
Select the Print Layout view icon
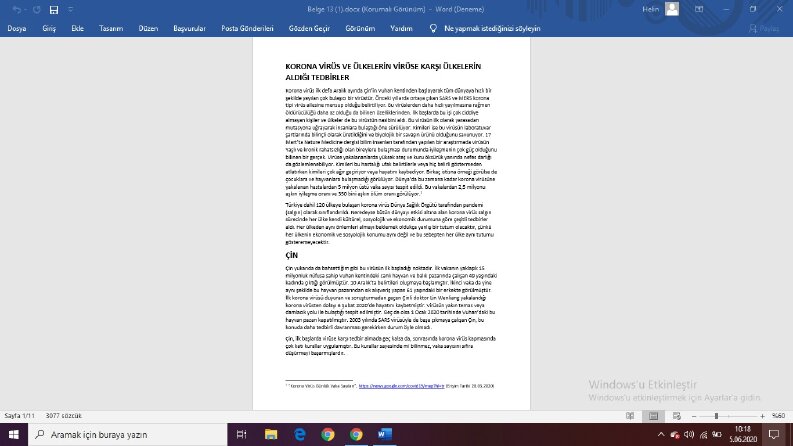point(653,416)
